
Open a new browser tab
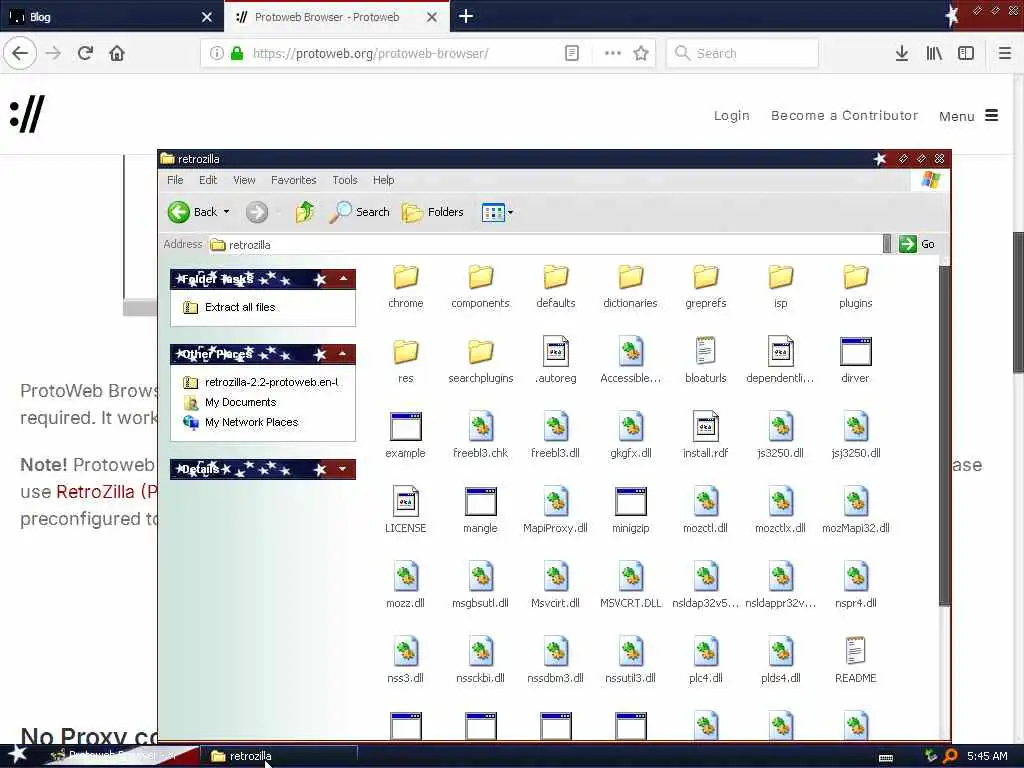pos(466,16)
